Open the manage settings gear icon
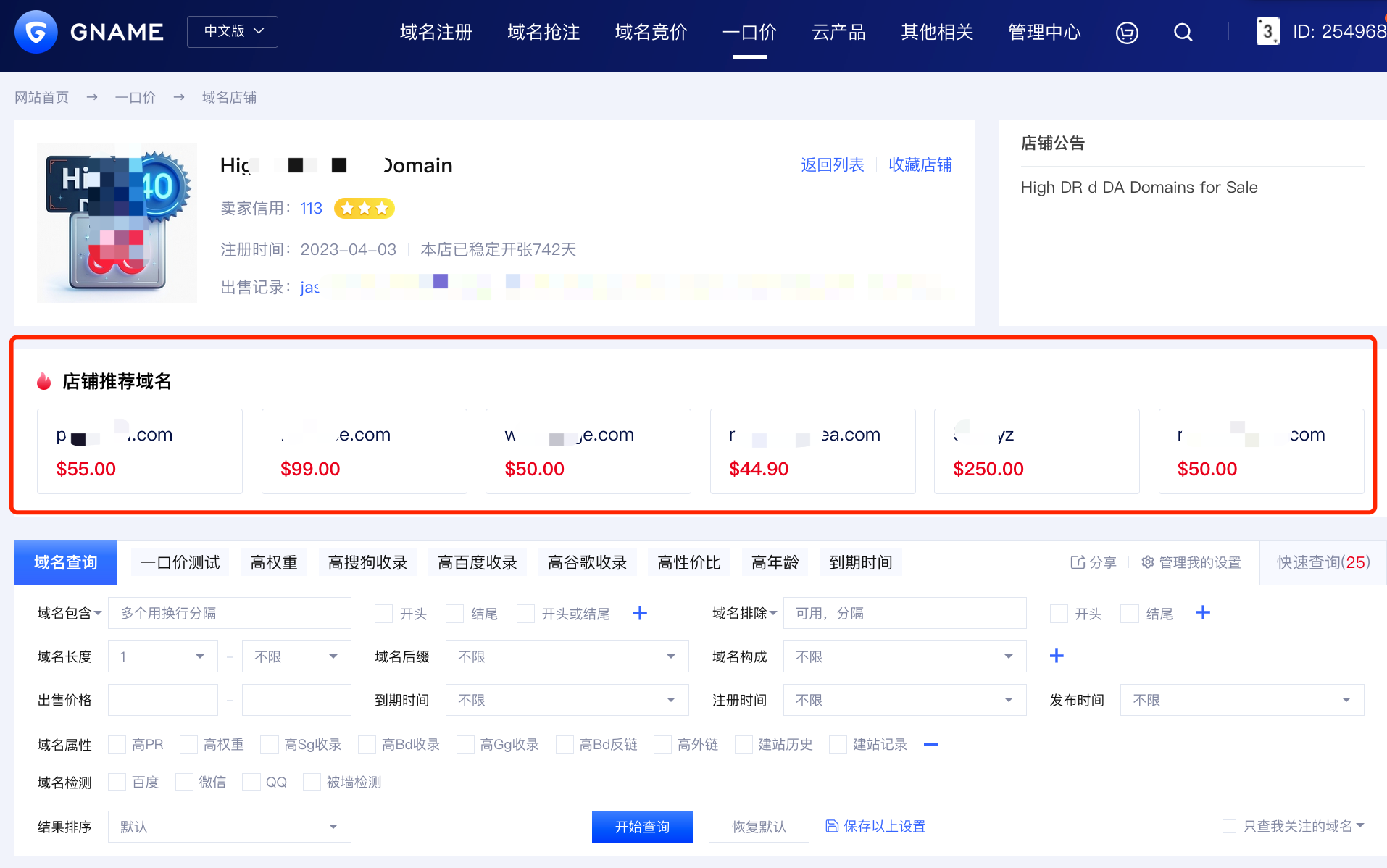The width and height of the screenshot is (1387, 868). 1148,562
